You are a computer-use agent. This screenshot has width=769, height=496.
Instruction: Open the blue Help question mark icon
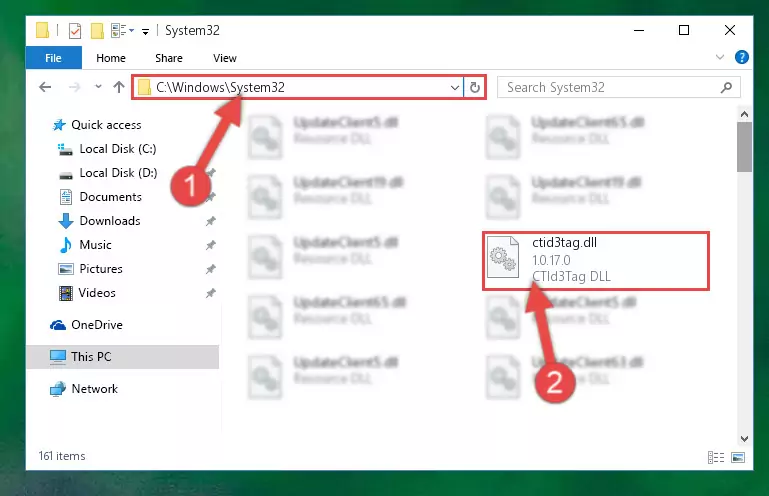[742, 57]
